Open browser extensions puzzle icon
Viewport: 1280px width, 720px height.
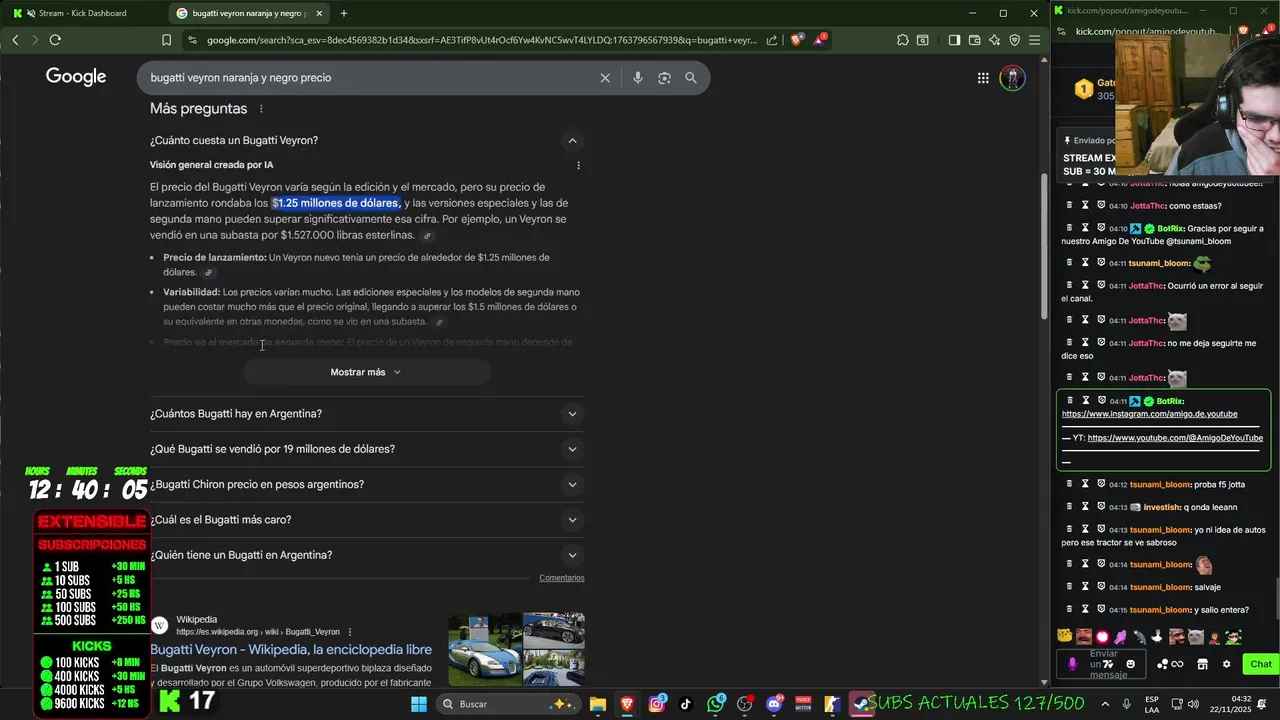coord(903,40)
